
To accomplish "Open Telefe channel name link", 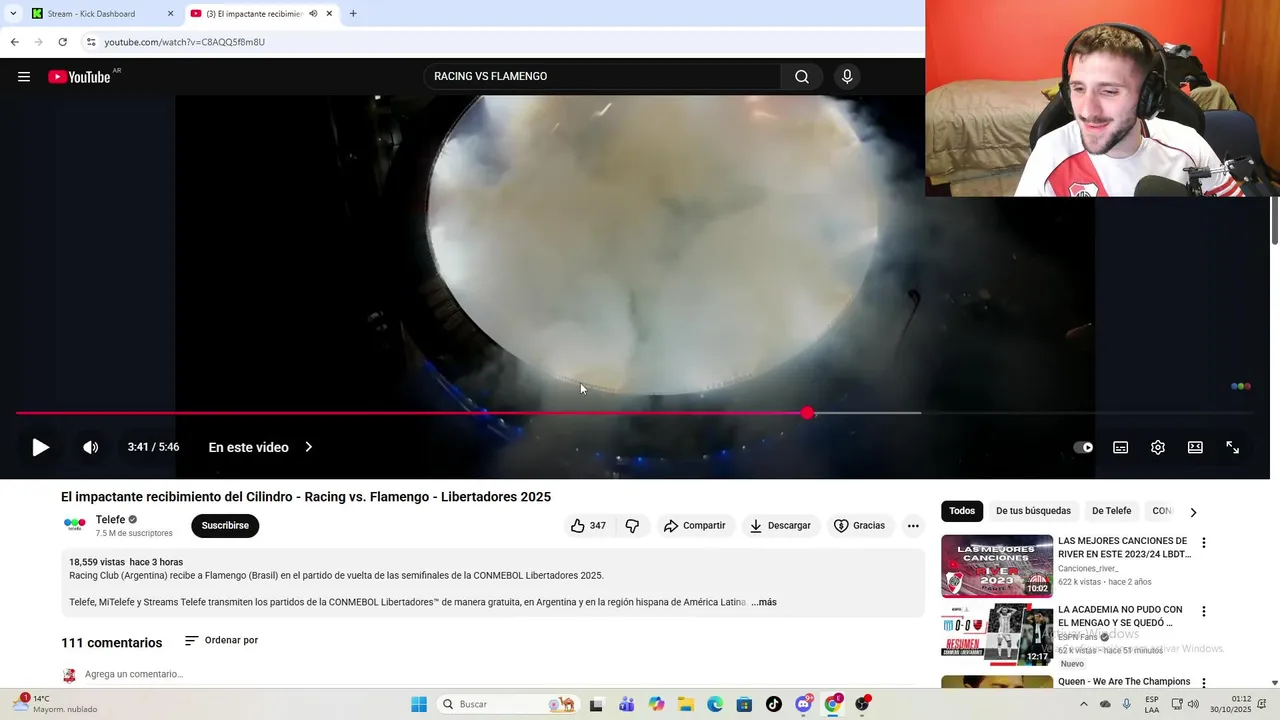I will tap(110, 520).
